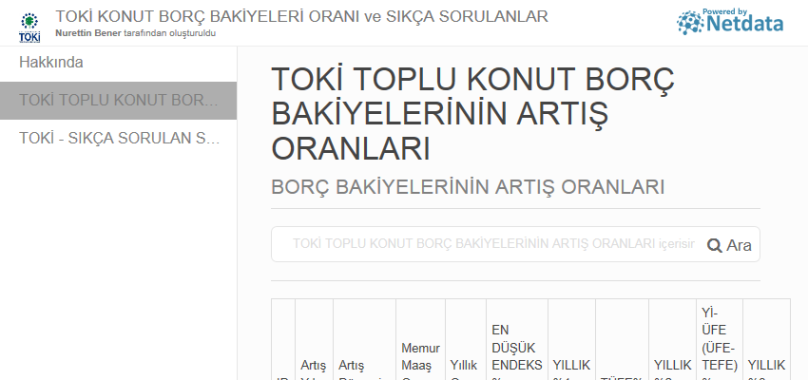Viewport: 808px width, 380px height.
Task: Open the Powered by Netdata logo link
Action: (730, 22)
